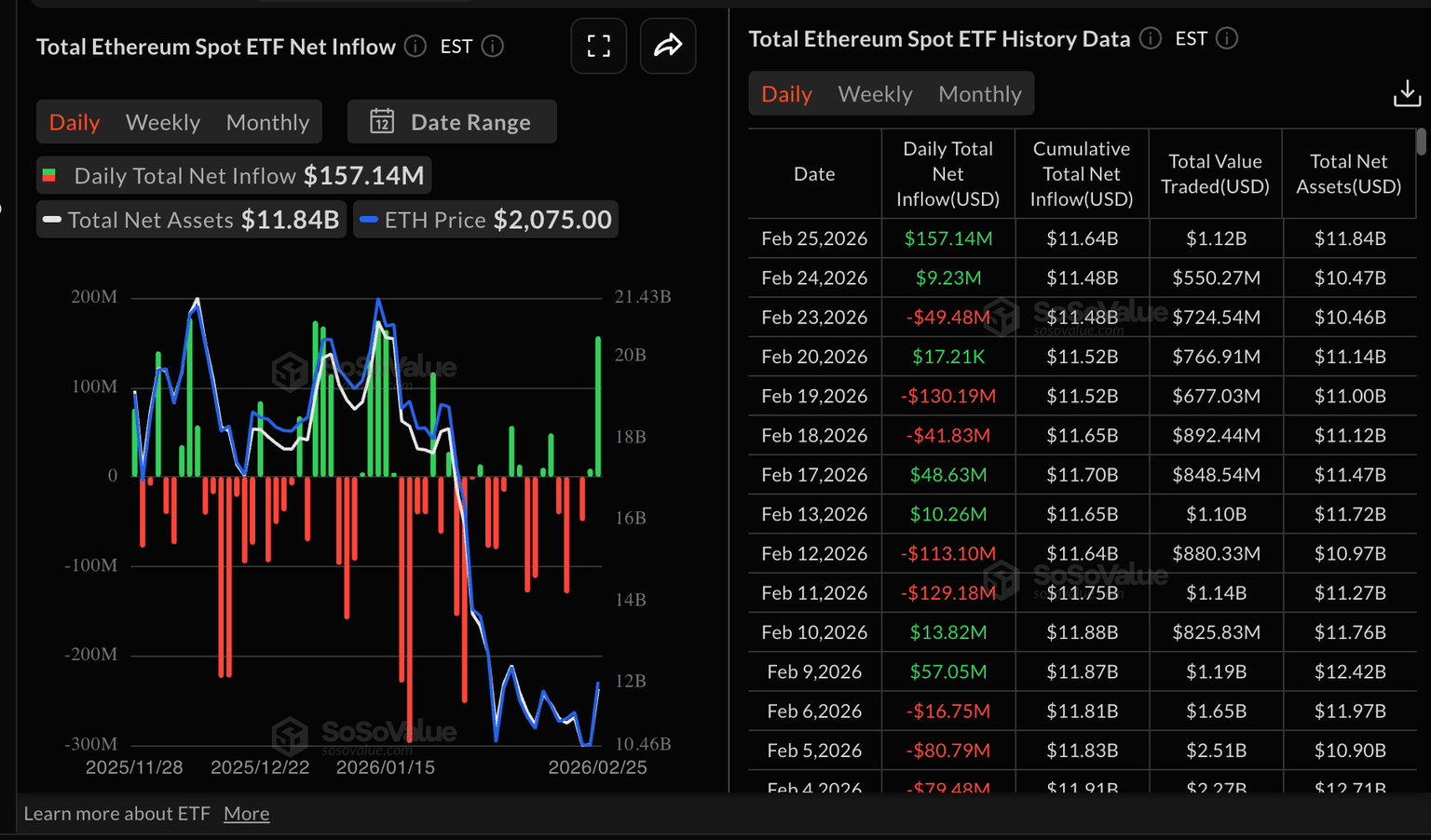Toggle ETH Price line on chart
Screen dimensions: 1431x840
(x=485, y=220)
